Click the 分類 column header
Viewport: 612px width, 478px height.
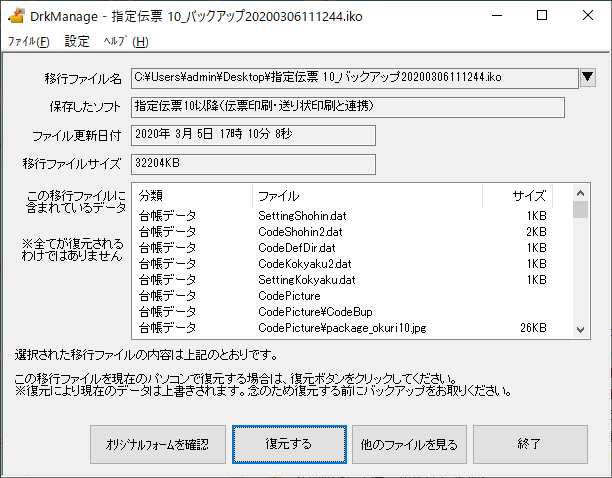(193, 195)
